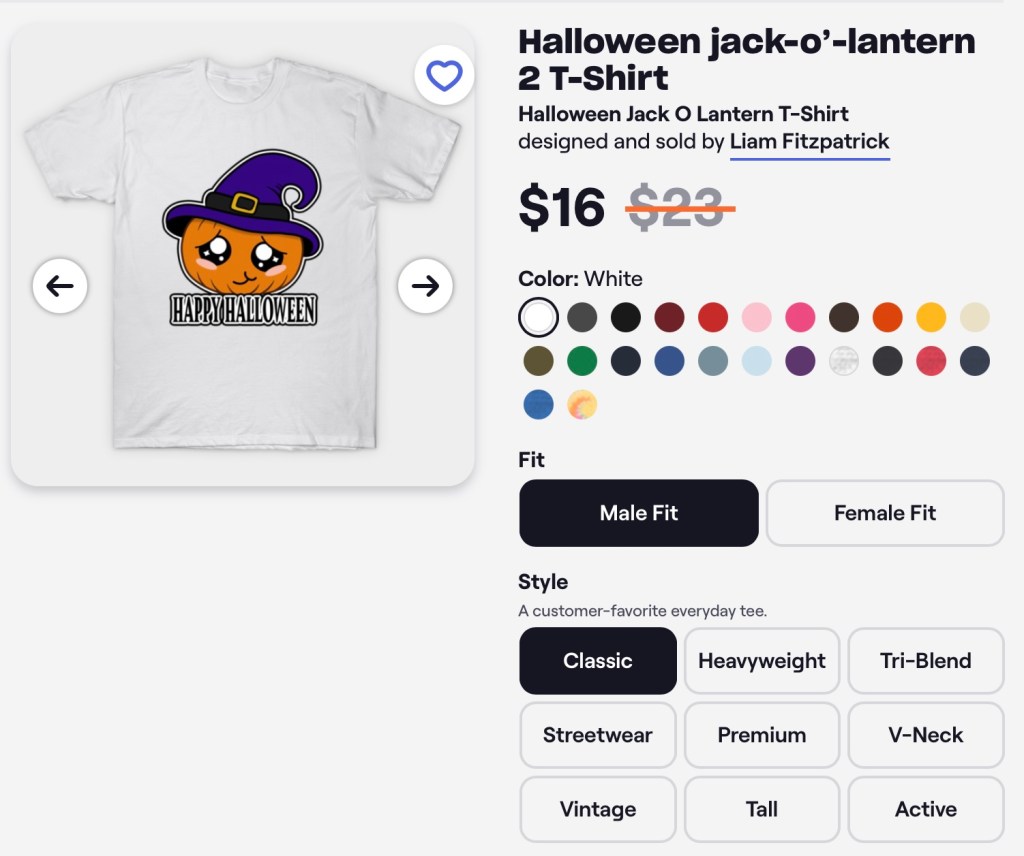Select the black color swatch

tap(626, 318)
